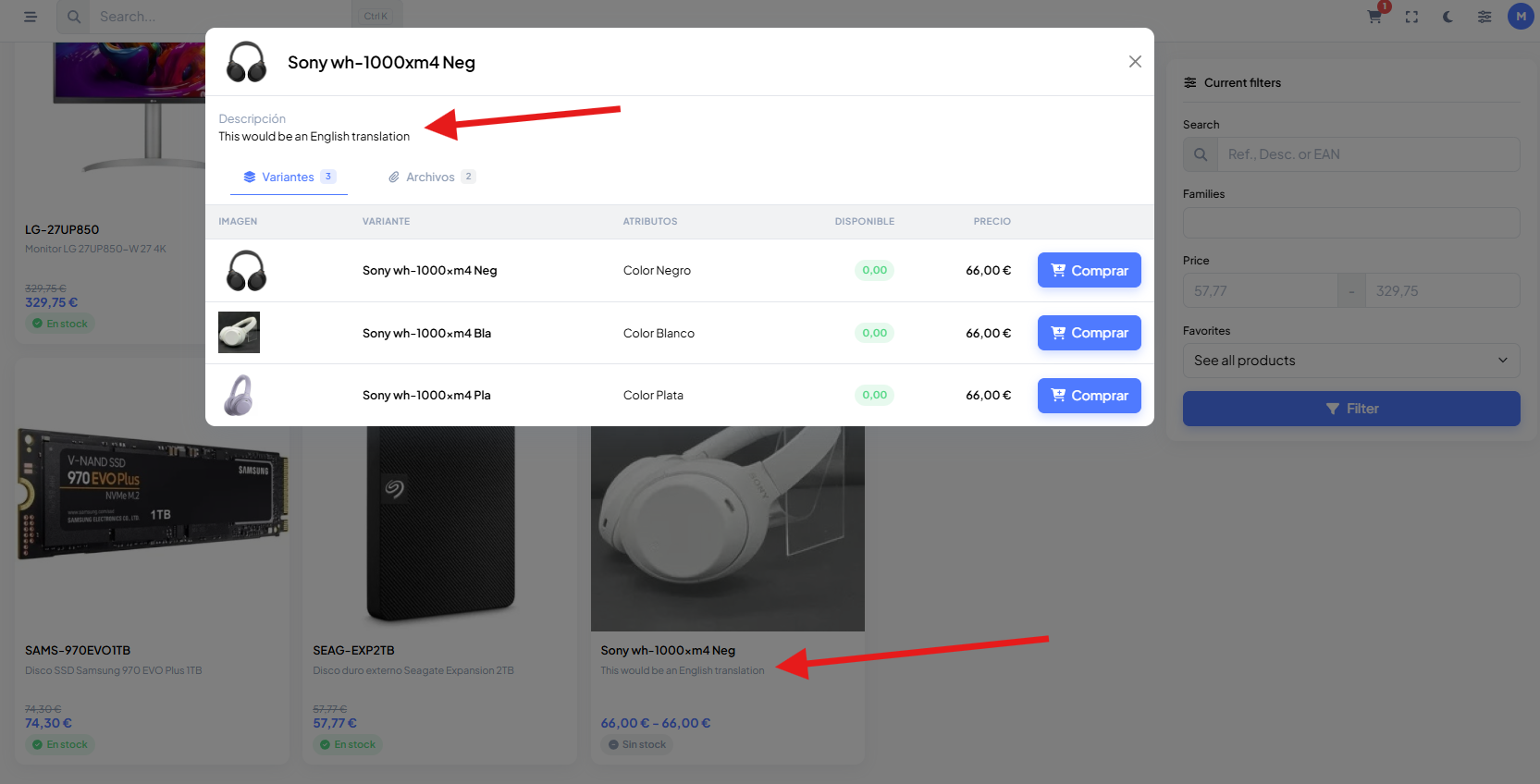Open the Color Negro variant thumbnail

tap(247, 271)
